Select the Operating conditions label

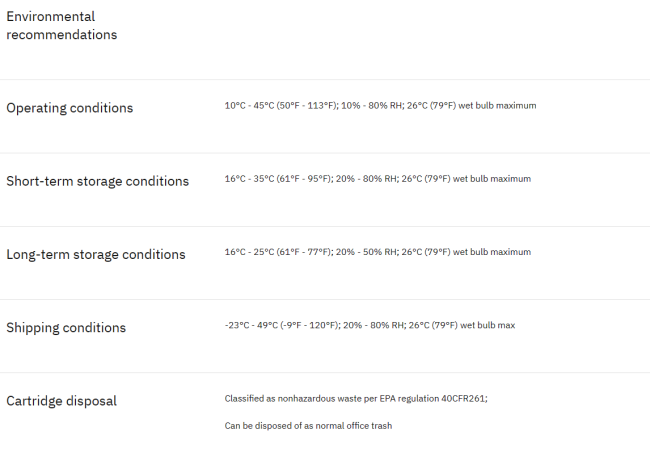(70, 108)
